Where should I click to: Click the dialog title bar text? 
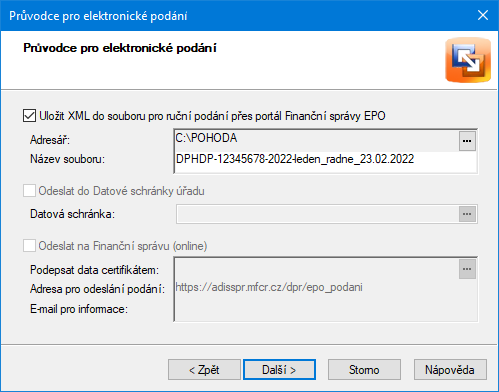[x=98, y=16]
